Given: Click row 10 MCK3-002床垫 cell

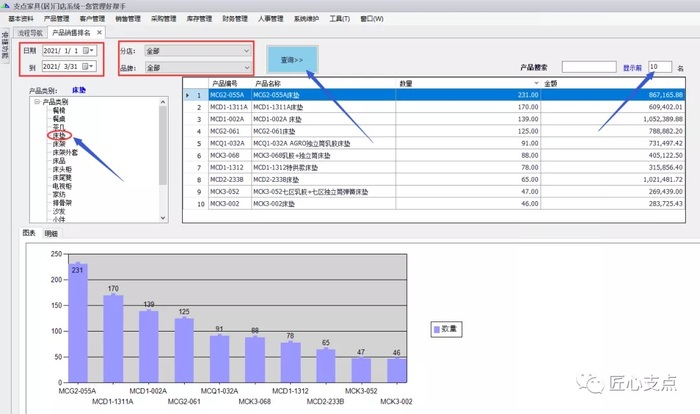Looking at the screenshot, I should 324,204.
